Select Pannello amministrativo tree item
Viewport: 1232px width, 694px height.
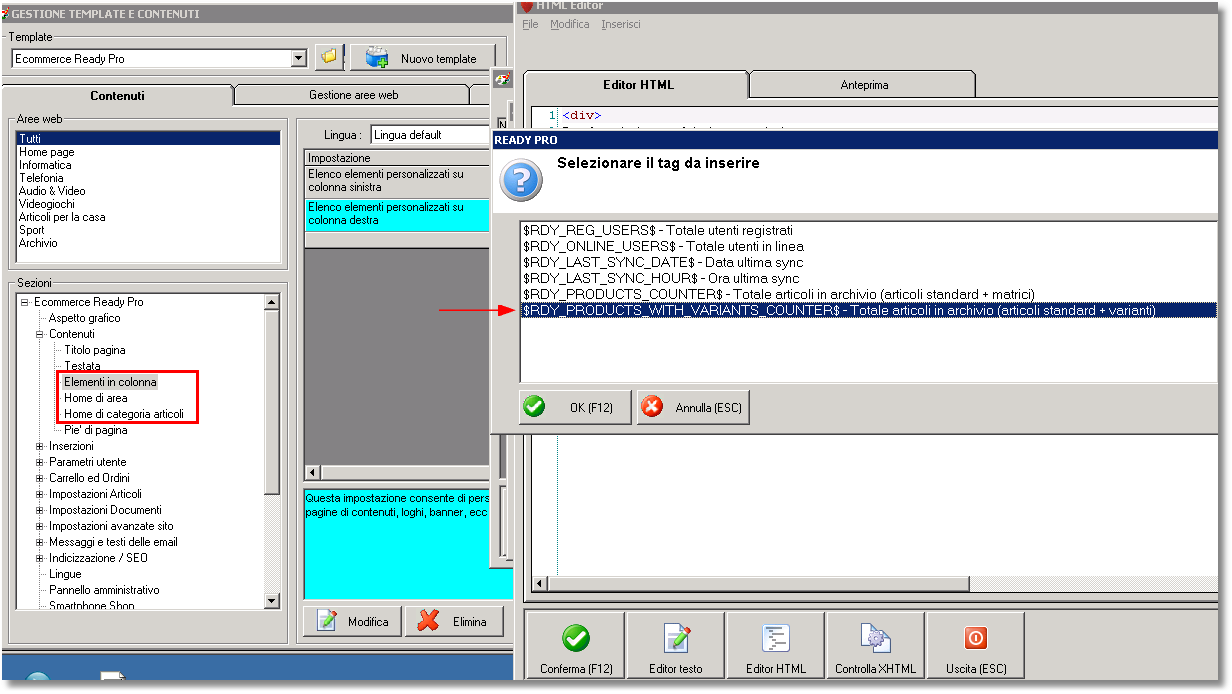[x=104, y=590]
